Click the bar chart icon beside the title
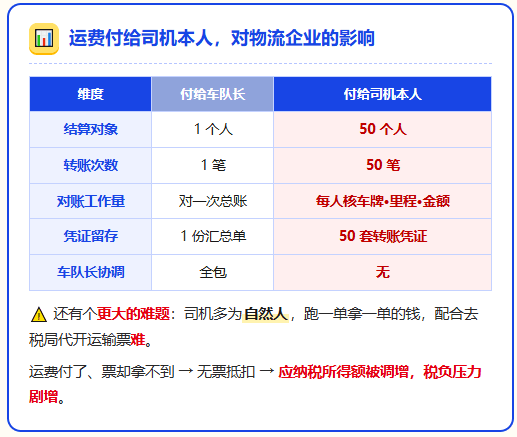517x437 pixels. coord(44,38)
